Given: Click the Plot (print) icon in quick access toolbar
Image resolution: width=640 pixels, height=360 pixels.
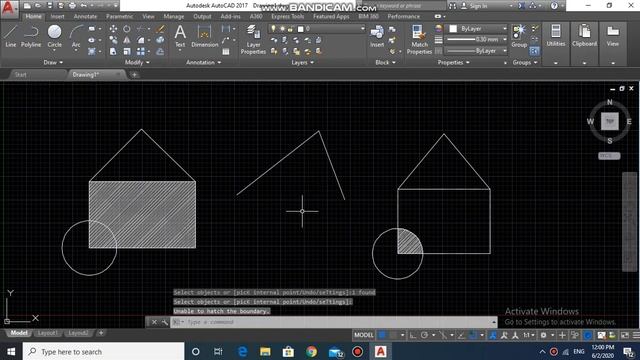Looking at the screenshot, I should point(72,6).
